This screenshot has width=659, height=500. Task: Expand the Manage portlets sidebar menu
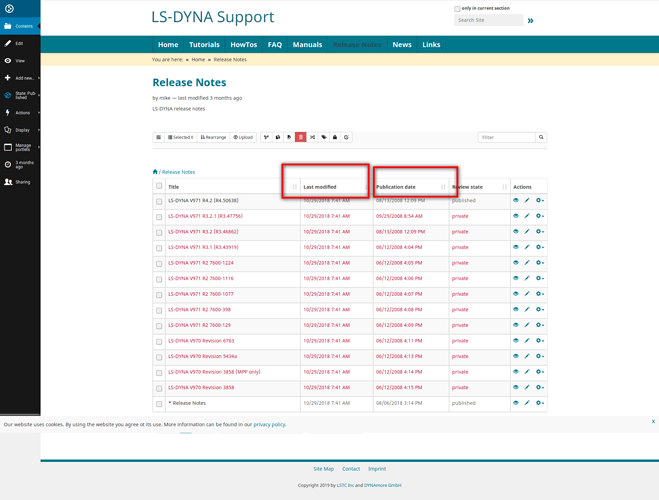[20, 147]
